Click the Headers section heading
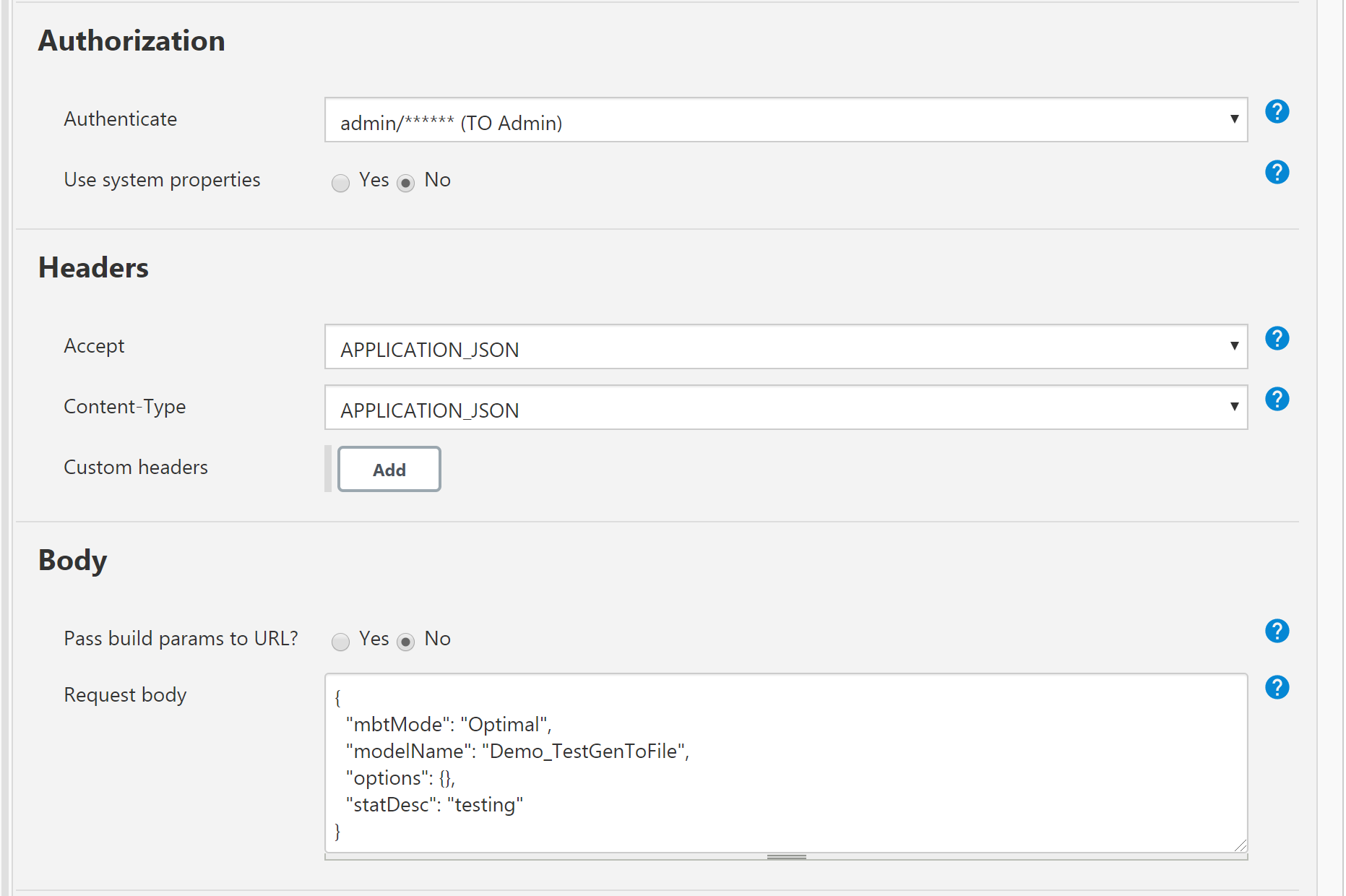The image size is (1346, 896). click(x=93, y=268)
